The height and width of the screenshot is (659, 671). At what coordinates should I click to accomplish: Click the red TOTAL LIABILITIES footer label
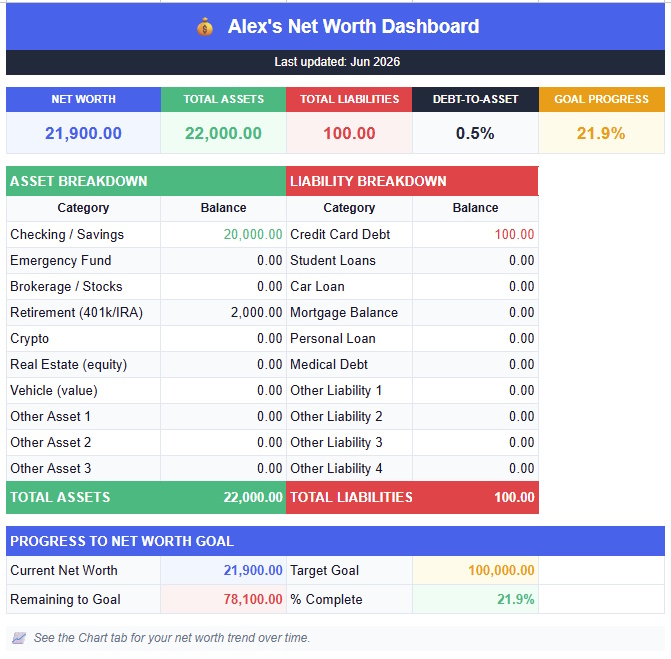pyautogui.click(x=349, y=497)
